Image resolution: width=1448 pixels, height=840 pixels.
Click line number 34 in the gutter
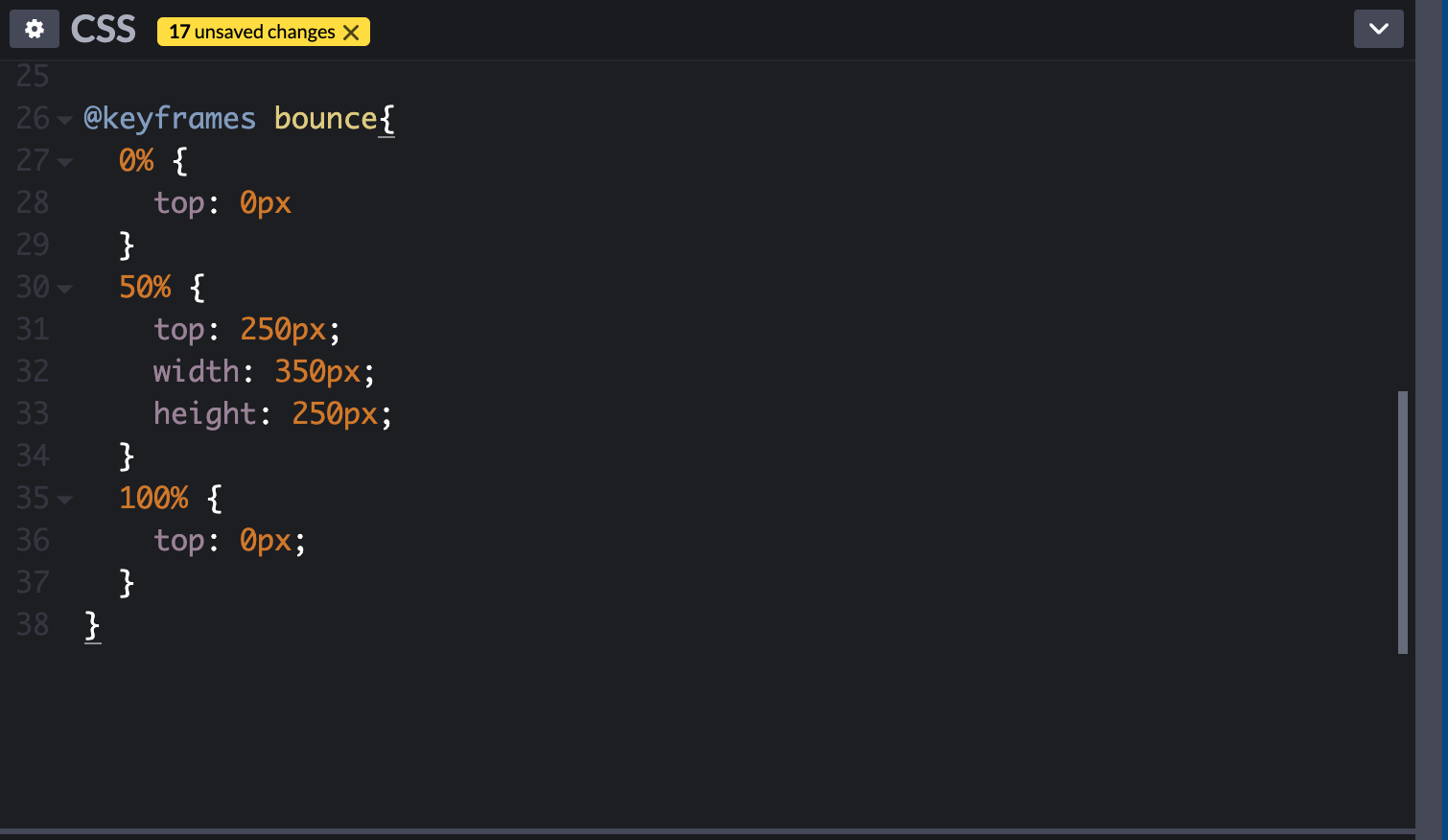click(32, 455)
